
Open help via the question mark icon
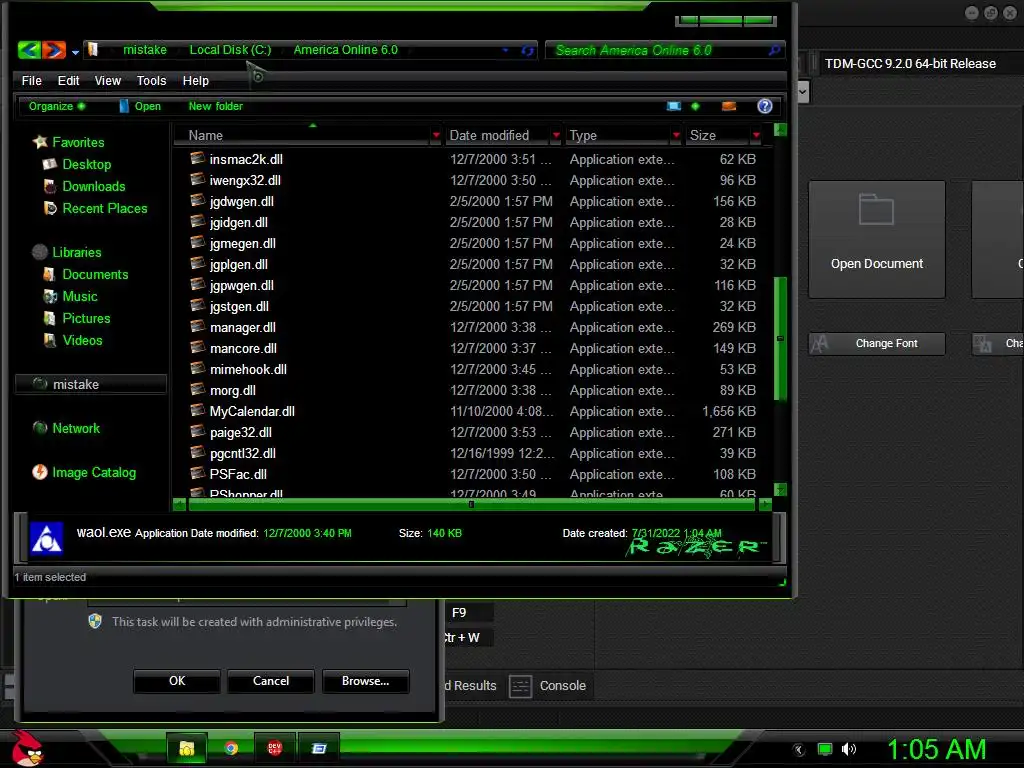click(765, 106)
